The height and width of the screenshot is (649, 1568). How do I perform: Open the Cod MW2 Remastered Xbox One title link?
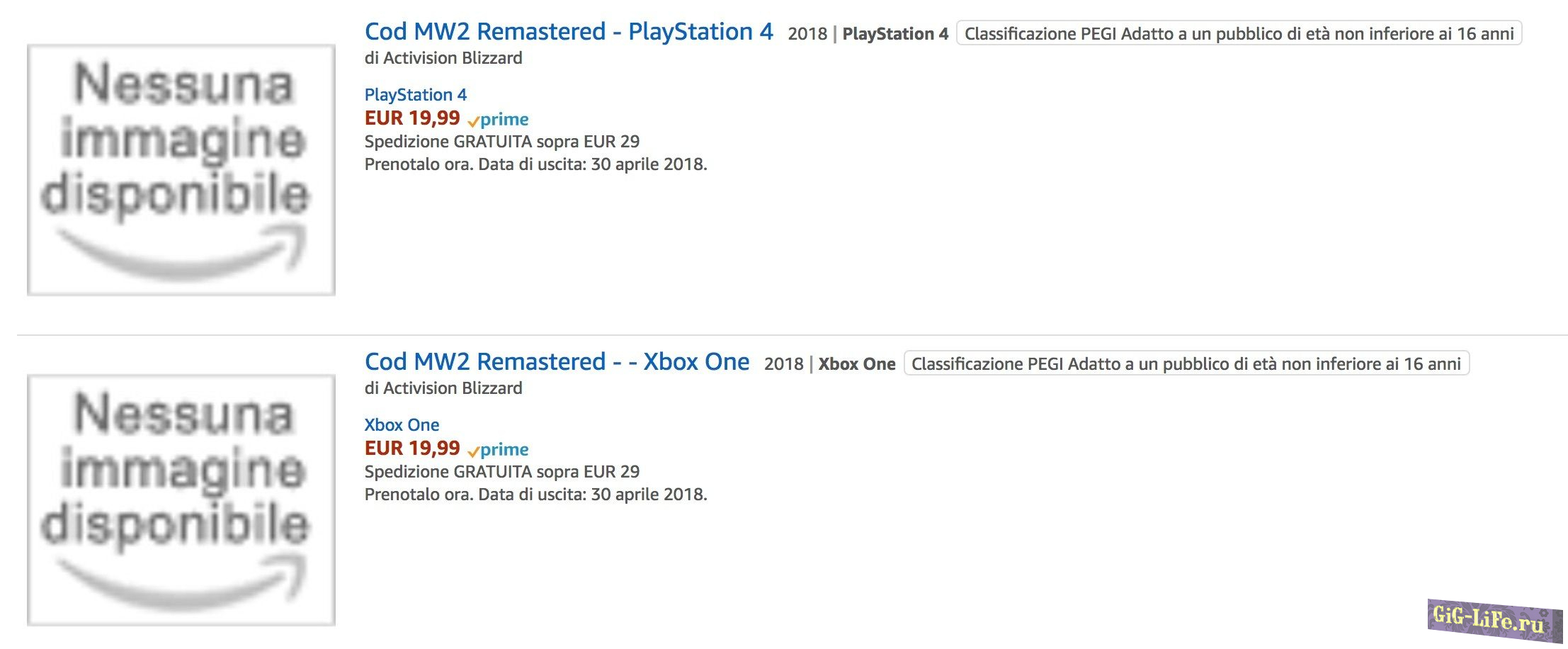(x=557, y=362)
